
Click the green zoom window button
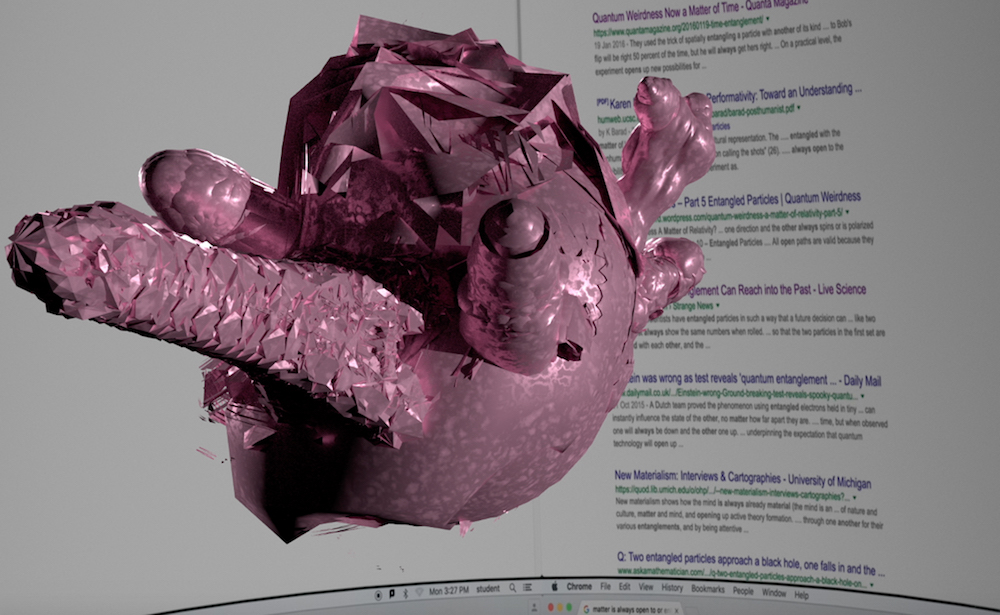coord(569,607)
